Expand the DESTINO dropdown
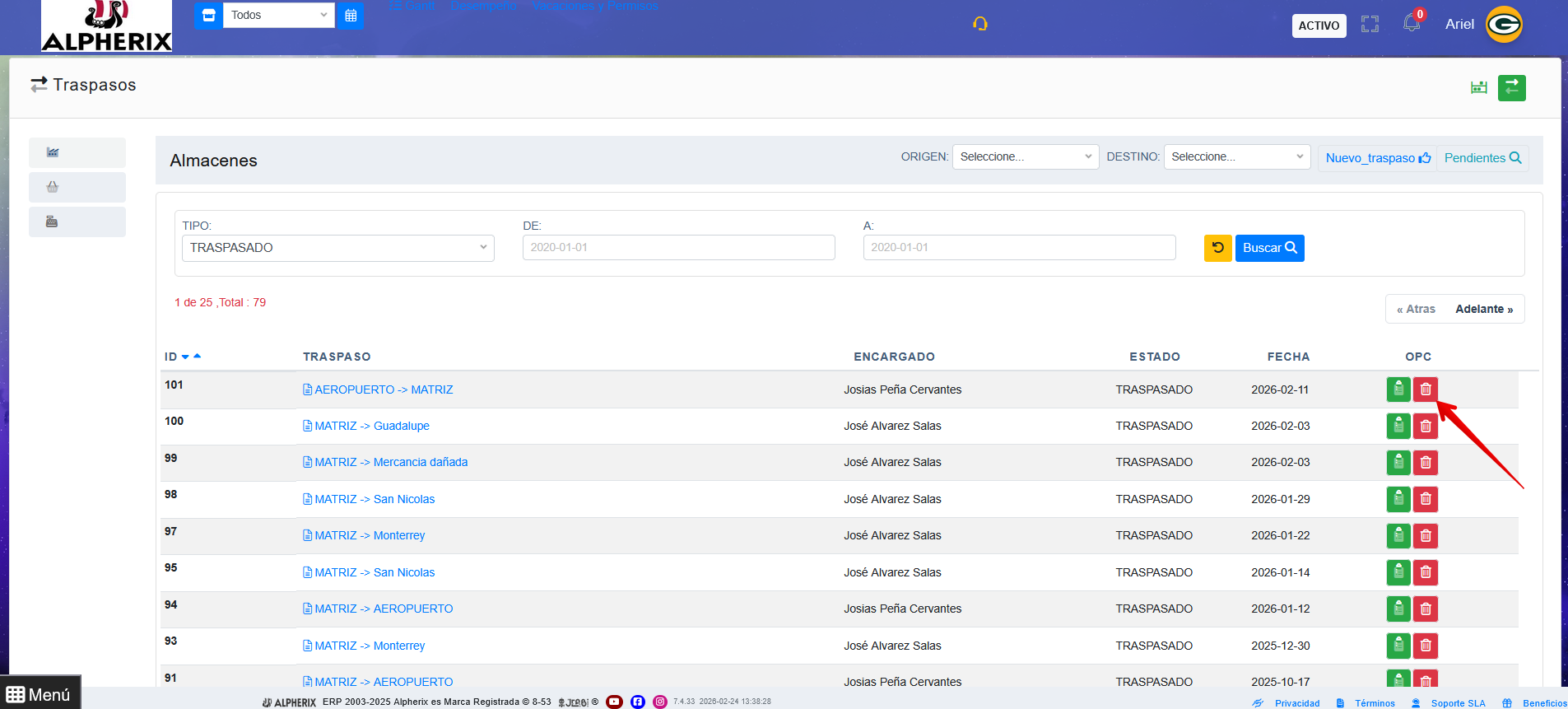This screenshot has height=709, width=1568. tap(1236, 156)
